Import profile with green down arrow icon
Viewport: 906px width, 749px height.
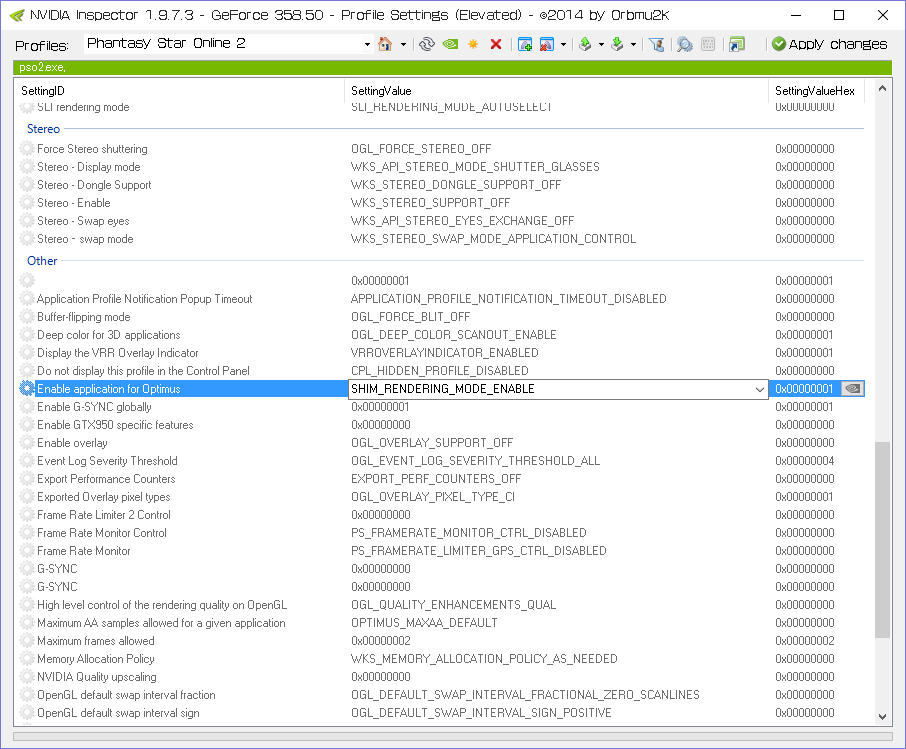(617, 44)
